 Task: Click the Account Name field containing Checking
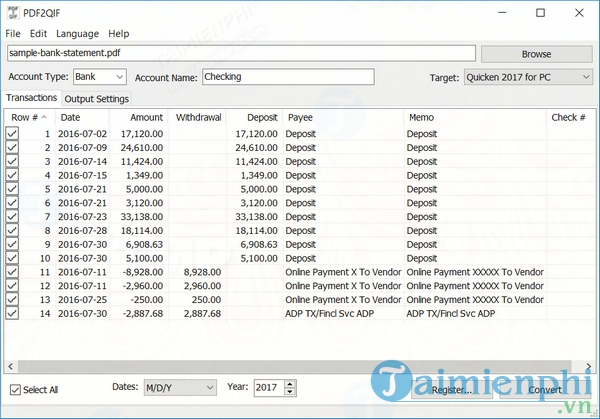tap(288, 77)
